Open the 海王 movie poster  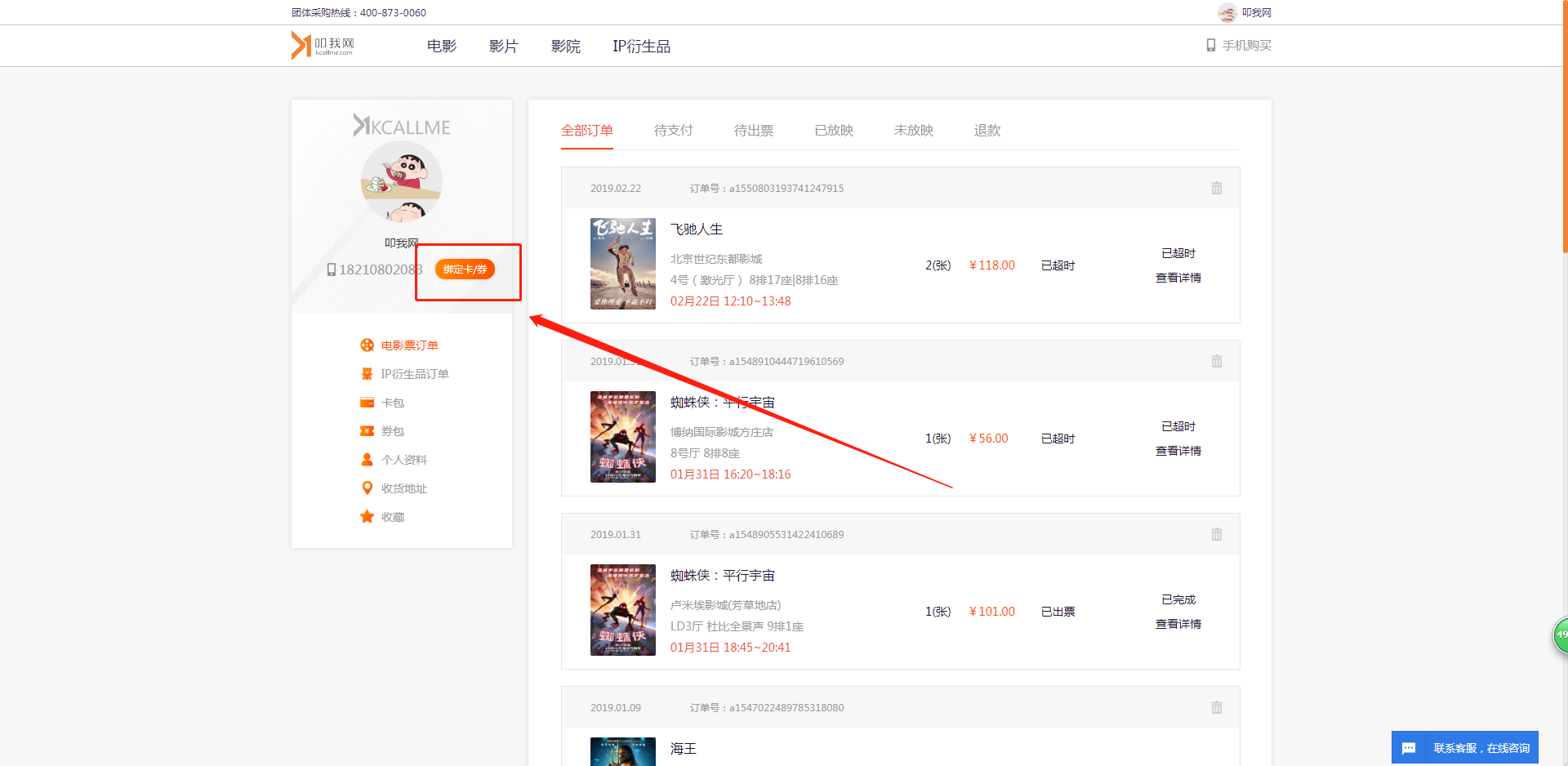click(623, 751)
